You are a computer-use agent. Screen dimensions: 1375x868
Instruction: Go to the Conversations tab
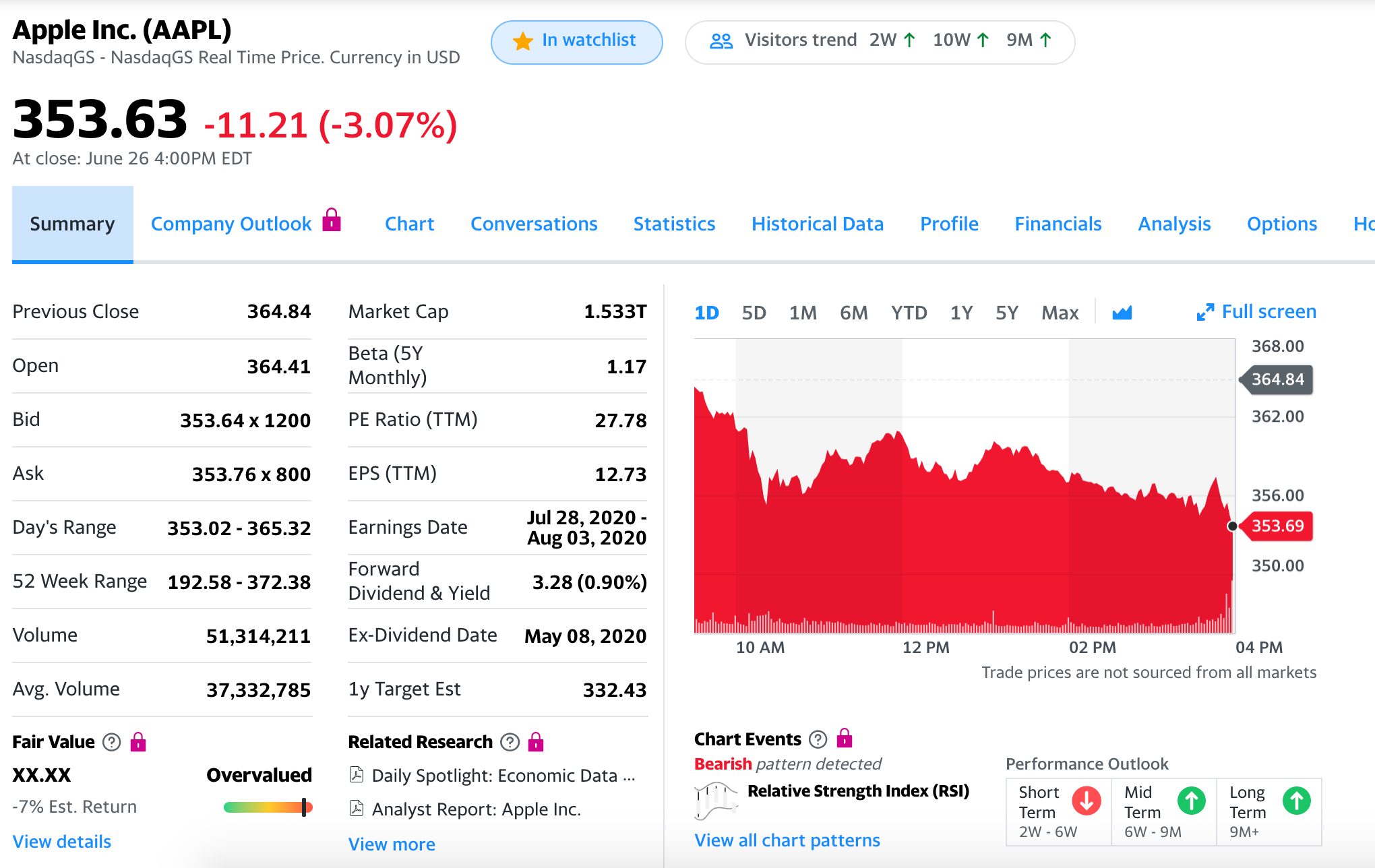point(534,224)
